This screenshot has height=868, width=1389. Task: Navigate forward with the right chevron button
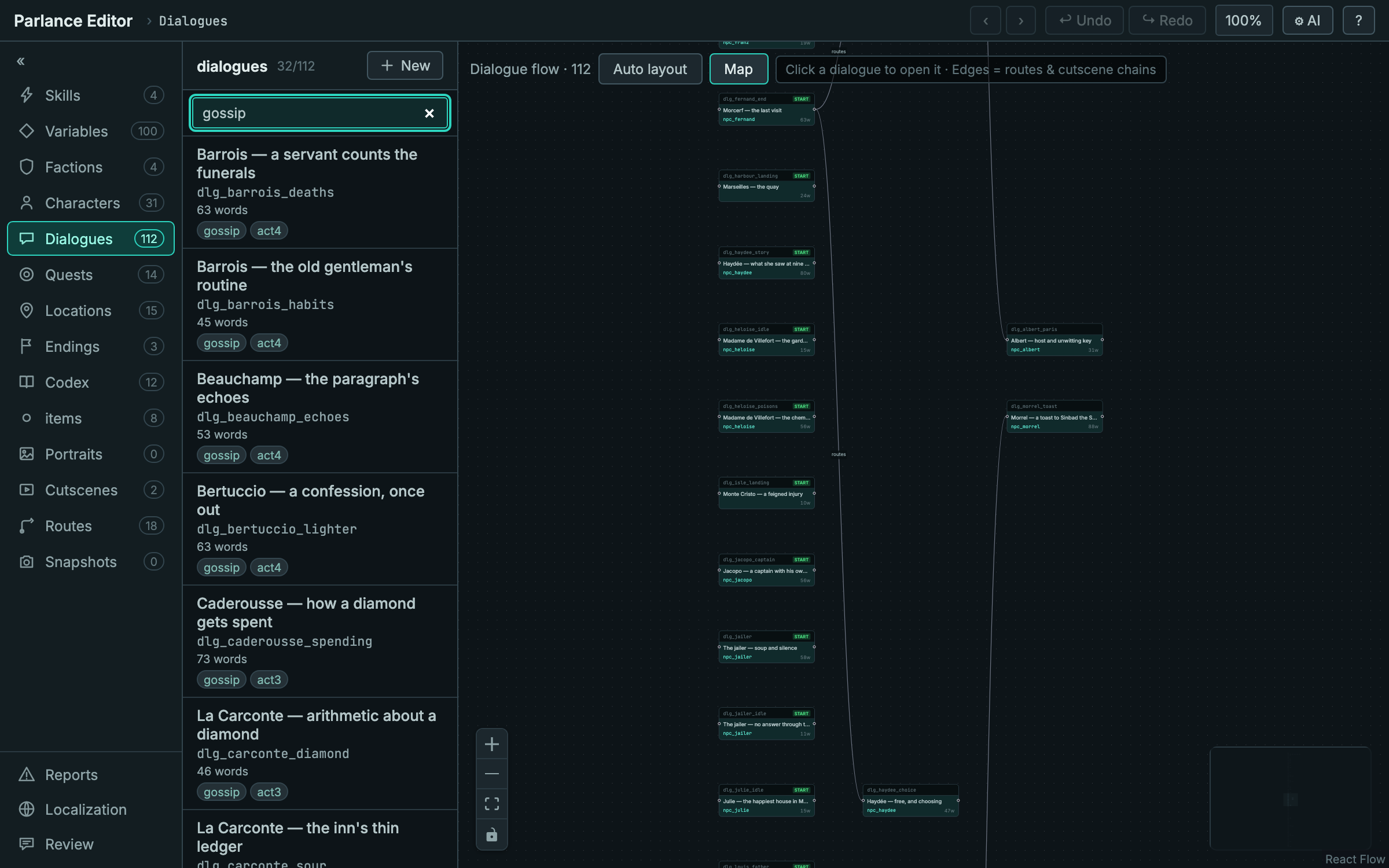point(1021,21)
